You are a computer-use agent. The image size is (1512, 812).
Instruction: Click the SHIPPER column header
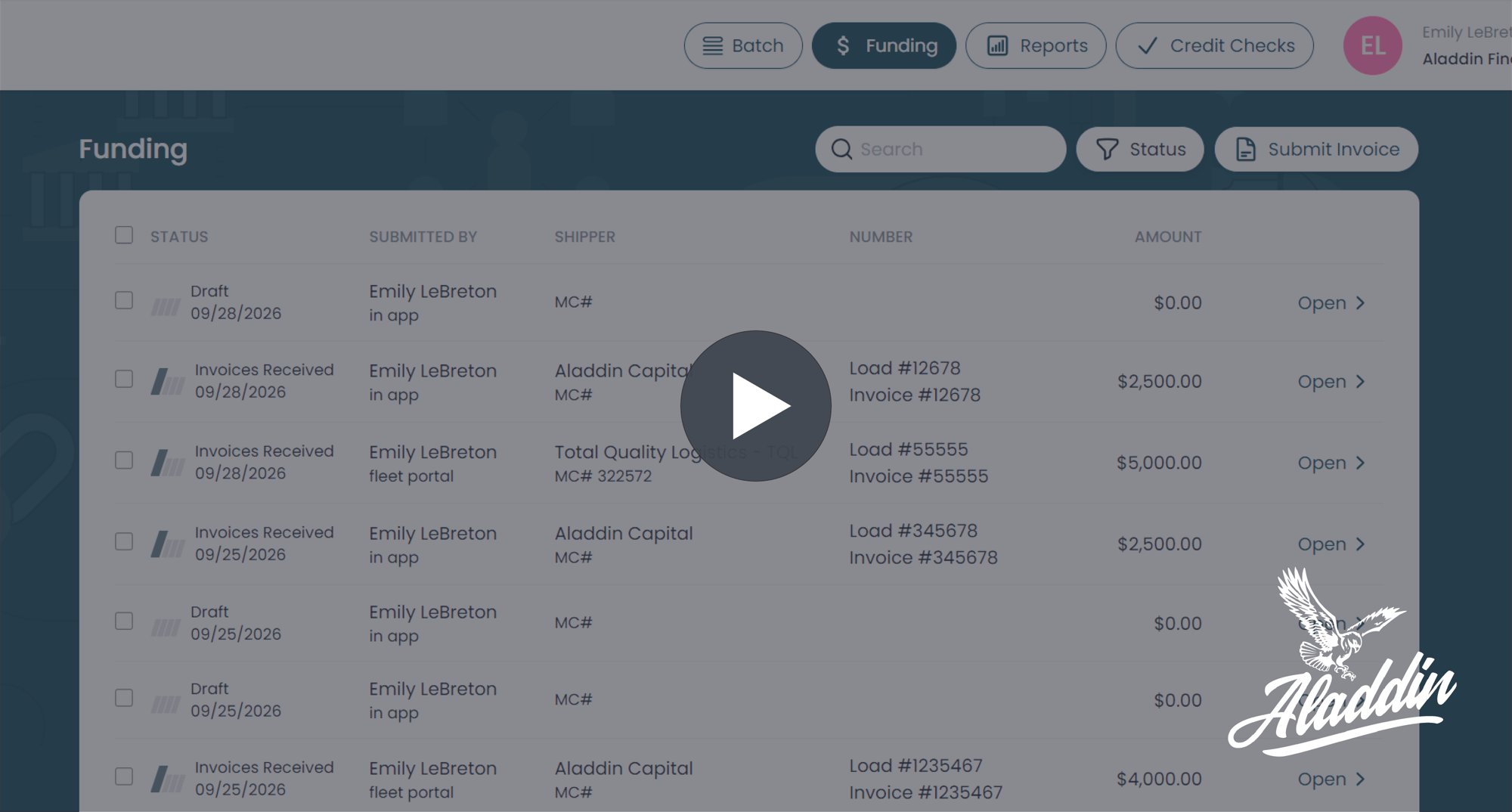pyautogui.click(x=585, y=237)
